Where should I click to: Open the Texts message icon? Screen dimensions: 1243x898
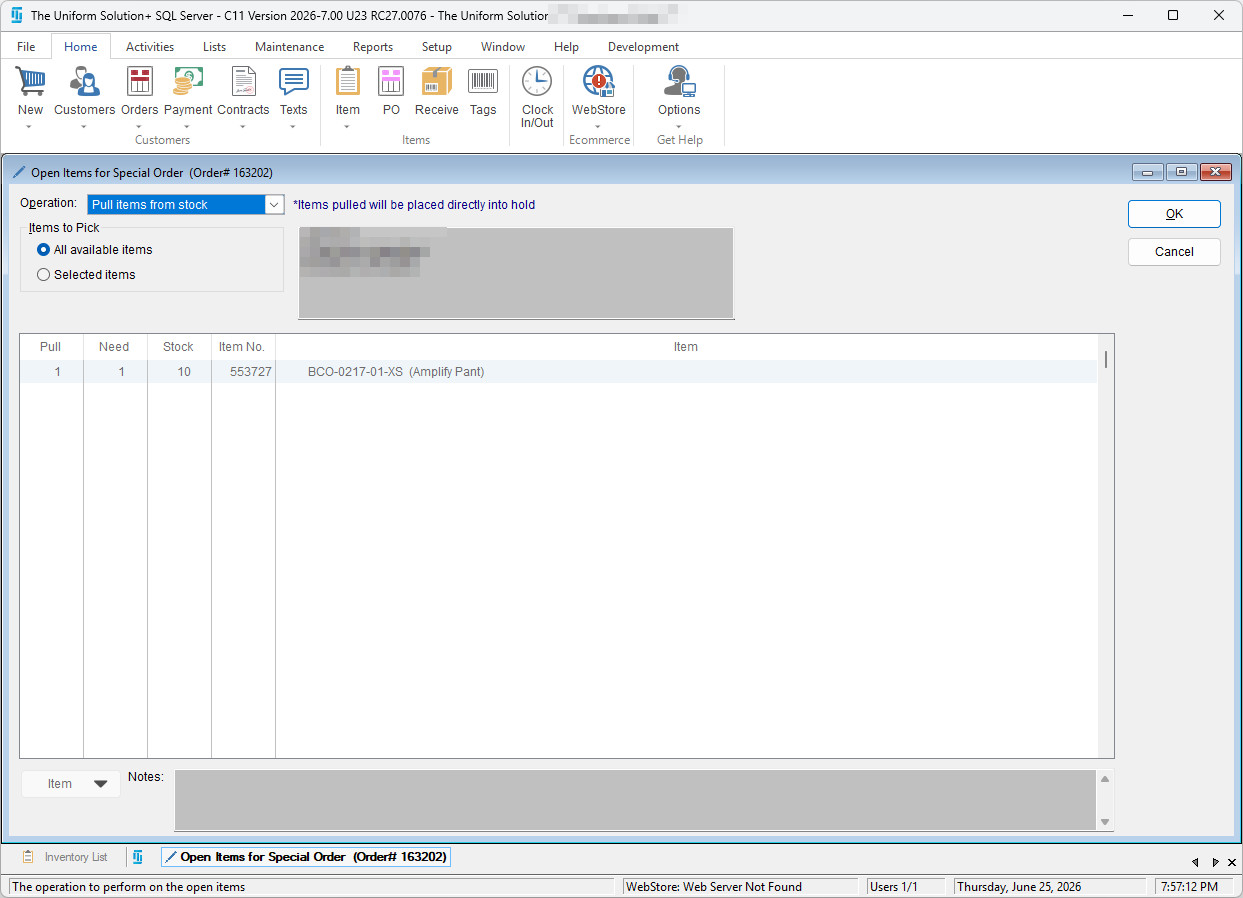point(293,82)
